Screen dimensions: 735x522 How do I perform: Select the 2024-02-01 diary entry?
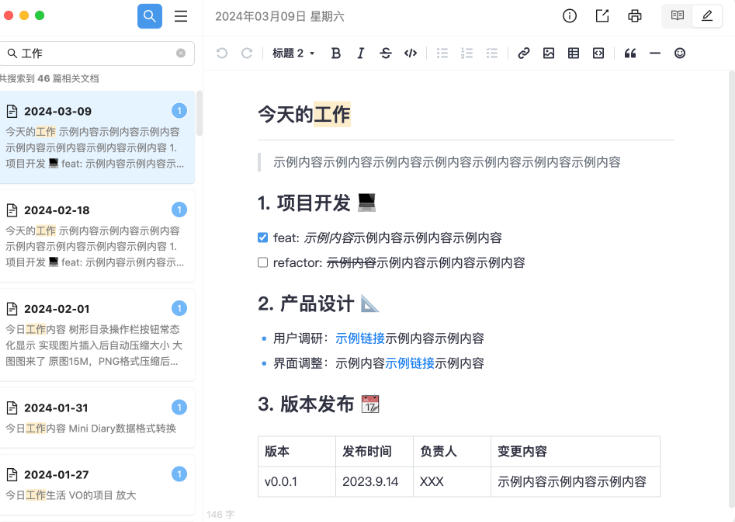[x=97, y=335]
